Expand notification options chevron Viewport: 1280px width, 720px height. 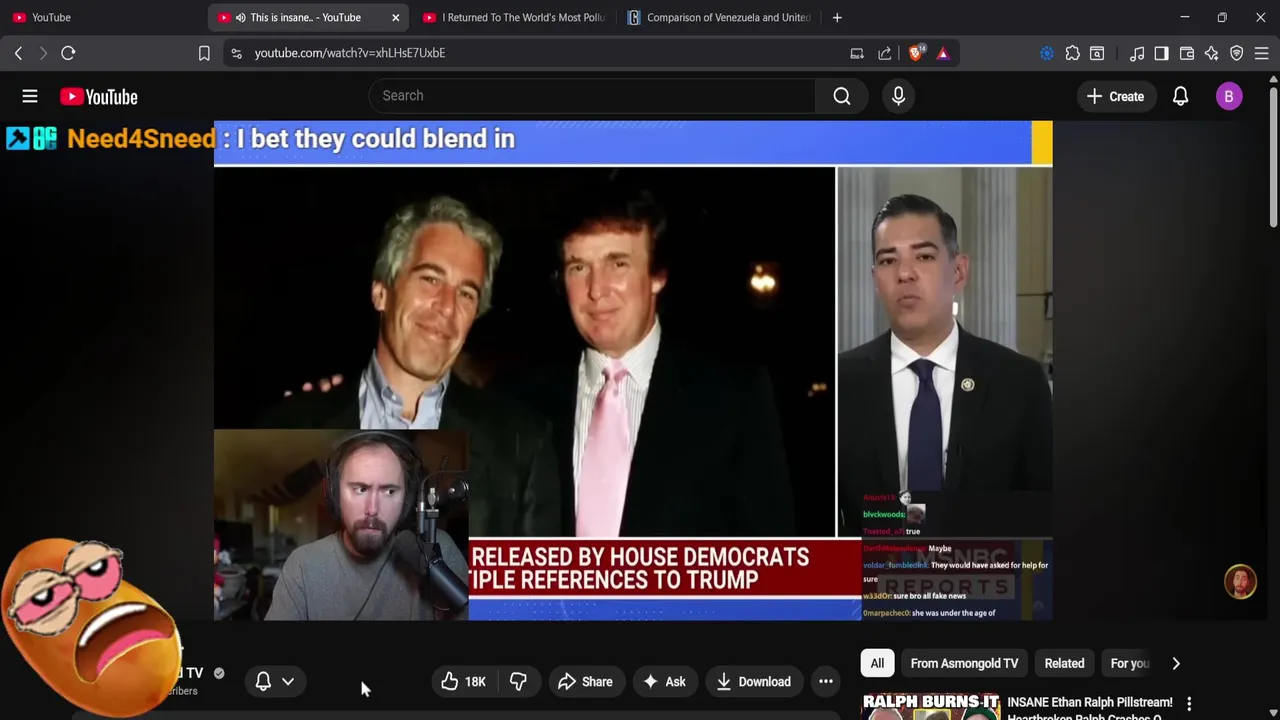click(x=288, y=682)
